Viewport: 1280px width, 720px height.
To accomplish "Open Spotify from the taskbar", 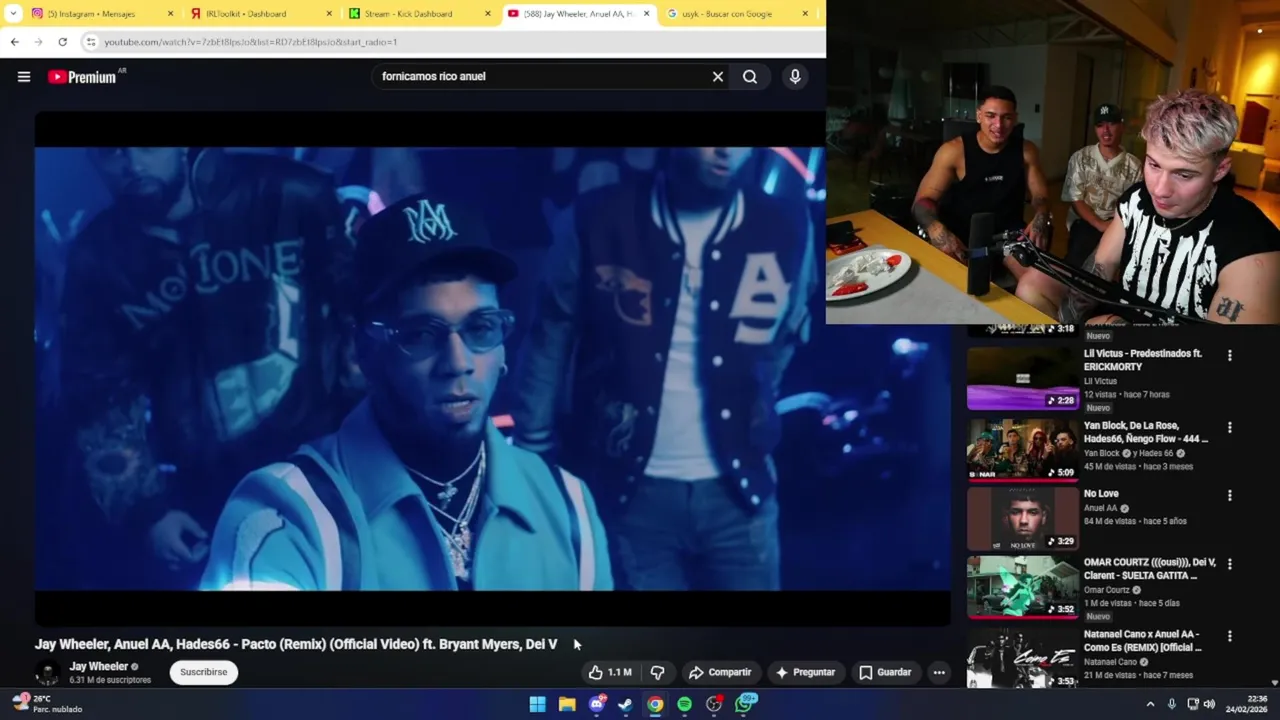I will pos(684,704).
